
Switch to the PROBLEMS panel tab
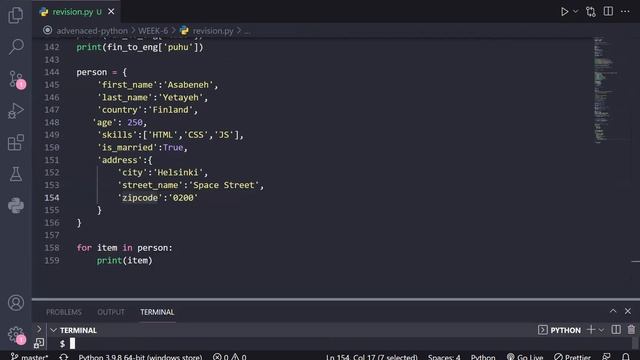tap(64, 312)
